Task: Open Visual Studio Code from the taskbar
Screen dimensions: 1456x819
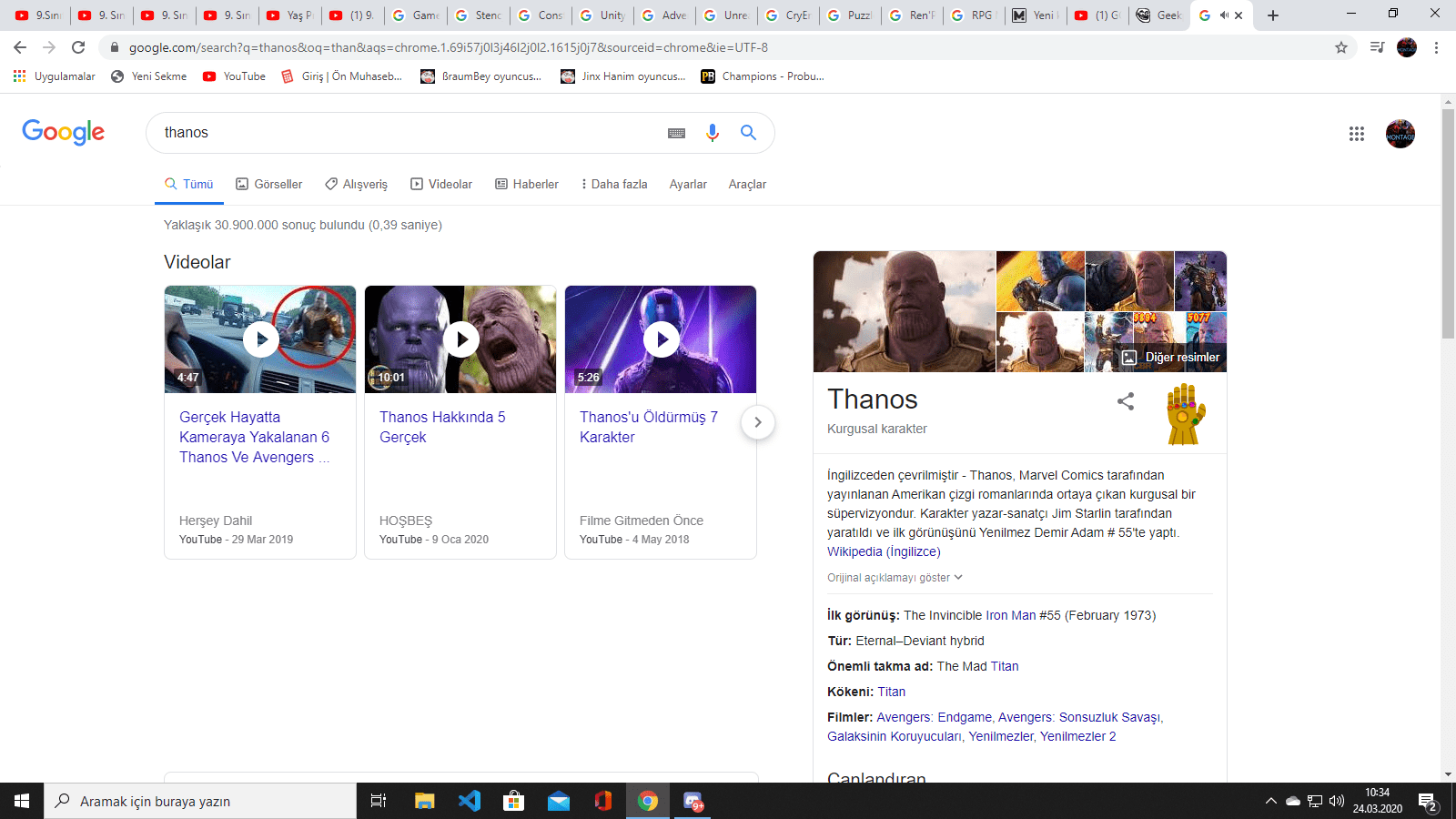Action: pos(470,801)
